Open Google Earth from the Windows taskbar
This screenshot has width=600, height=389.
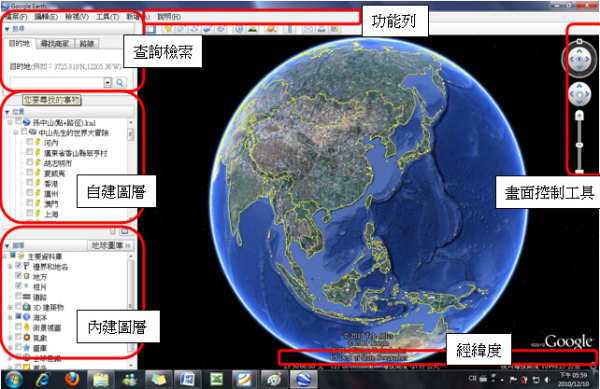pos(304,379)
